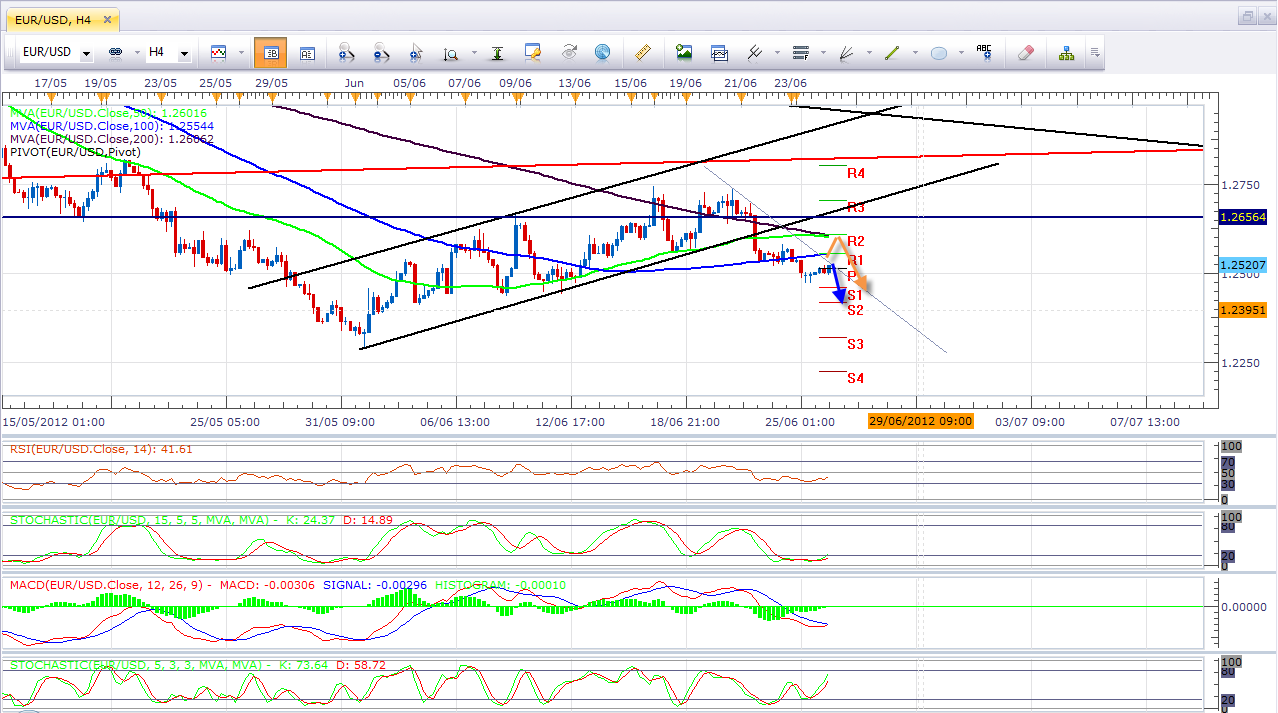Select the ABC text label tool
Image resolution: width=1278 pixels, height=713 pixels.
(984, 52)
